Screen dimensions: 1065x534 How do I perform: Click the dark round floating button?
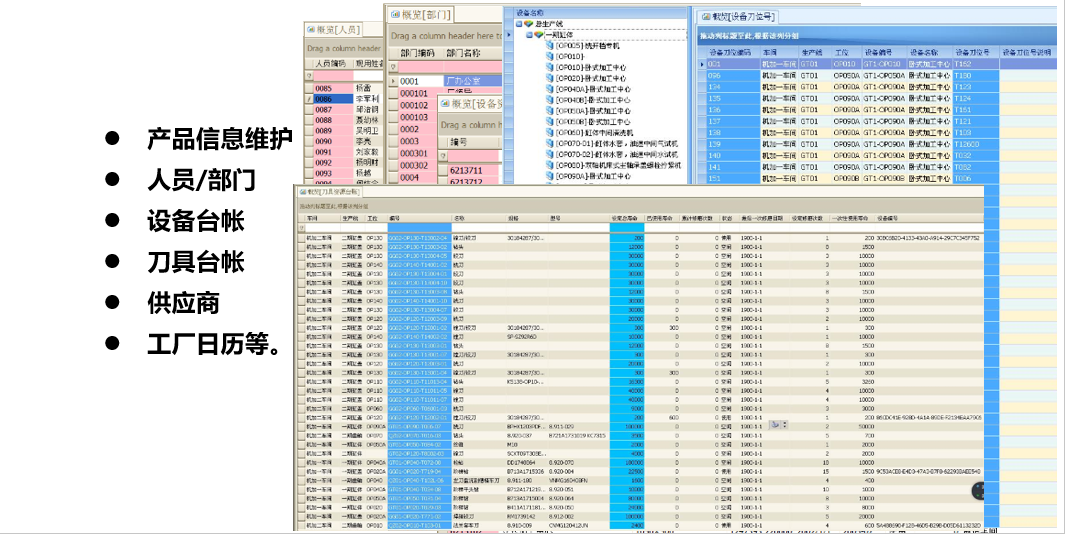[978, 491]
